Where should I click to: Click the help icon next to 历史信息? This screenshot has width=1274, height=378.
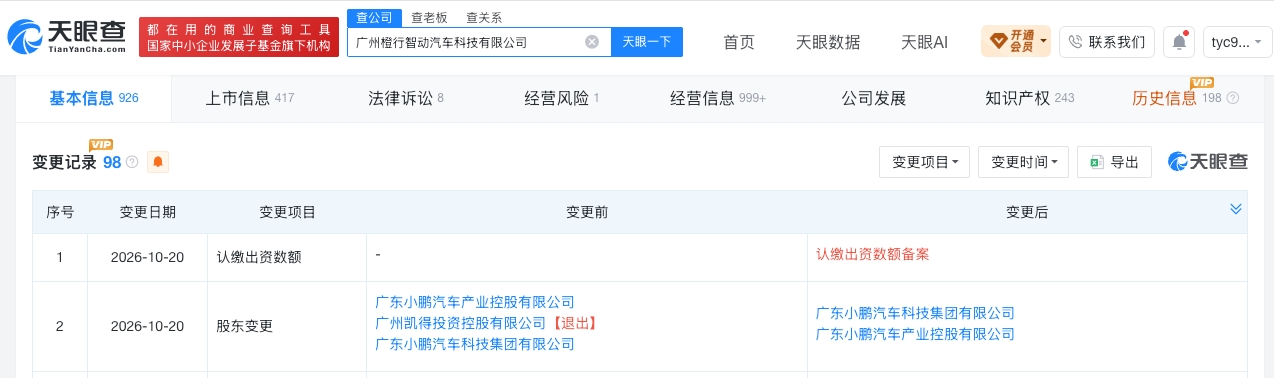click(x=1232, y=98)
